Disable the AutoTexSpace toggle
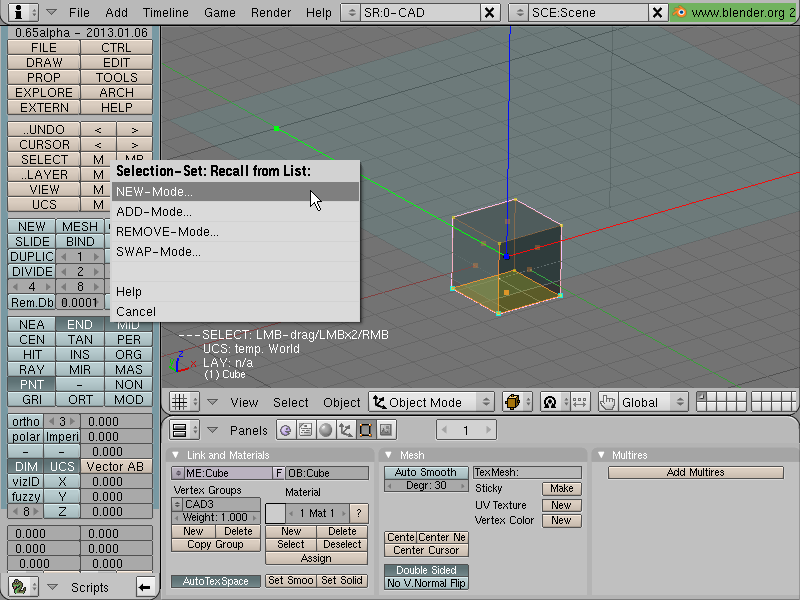Image resolution: width=800 pixels, height=600 pixels. pos(216,581)
